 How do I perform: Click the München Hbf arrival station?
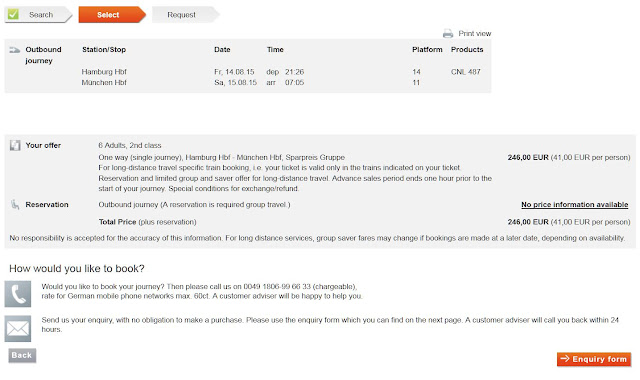[104, 82]
